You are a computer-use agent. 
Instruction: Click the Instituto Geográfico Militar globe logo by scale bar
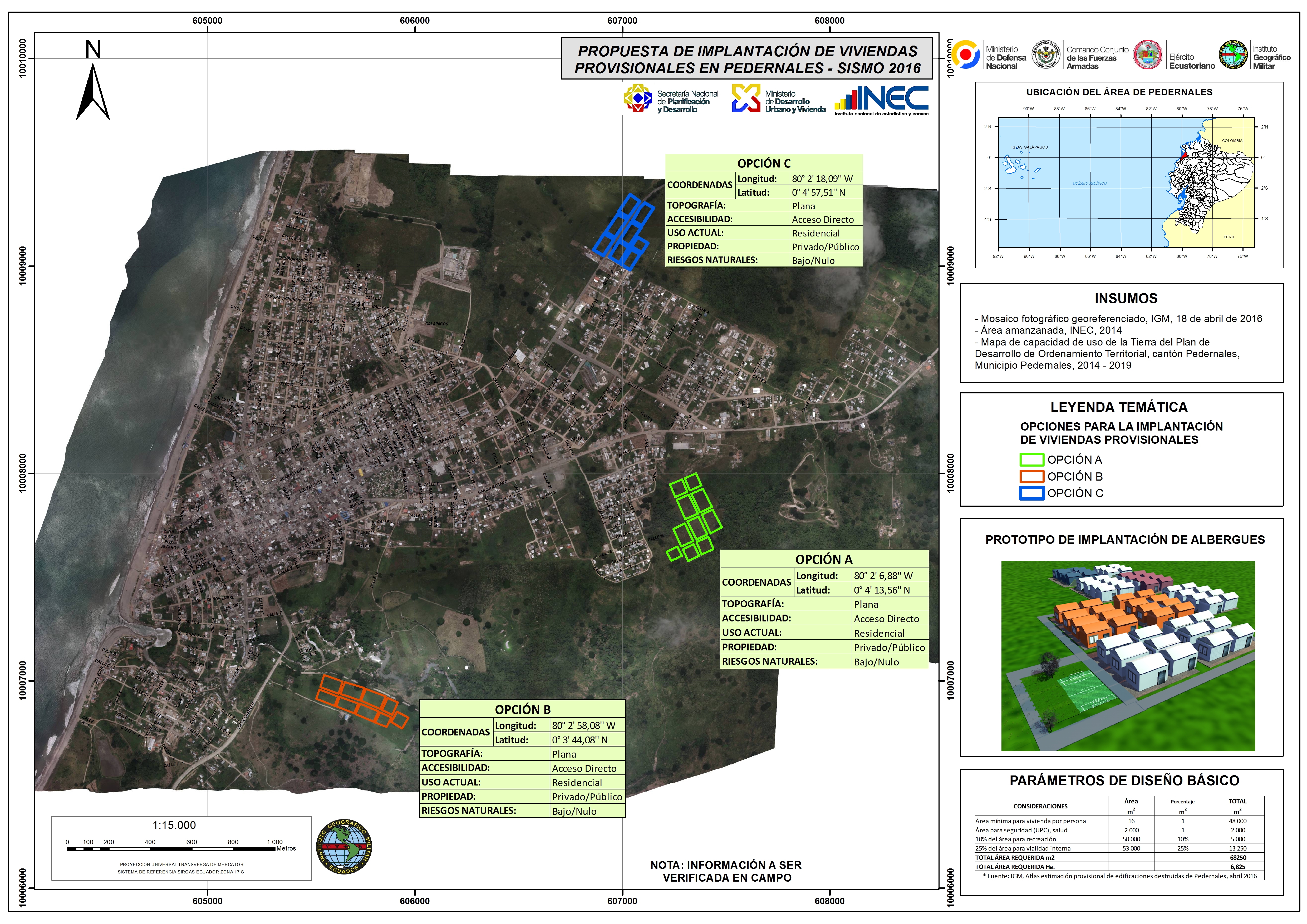click(344, 847)
